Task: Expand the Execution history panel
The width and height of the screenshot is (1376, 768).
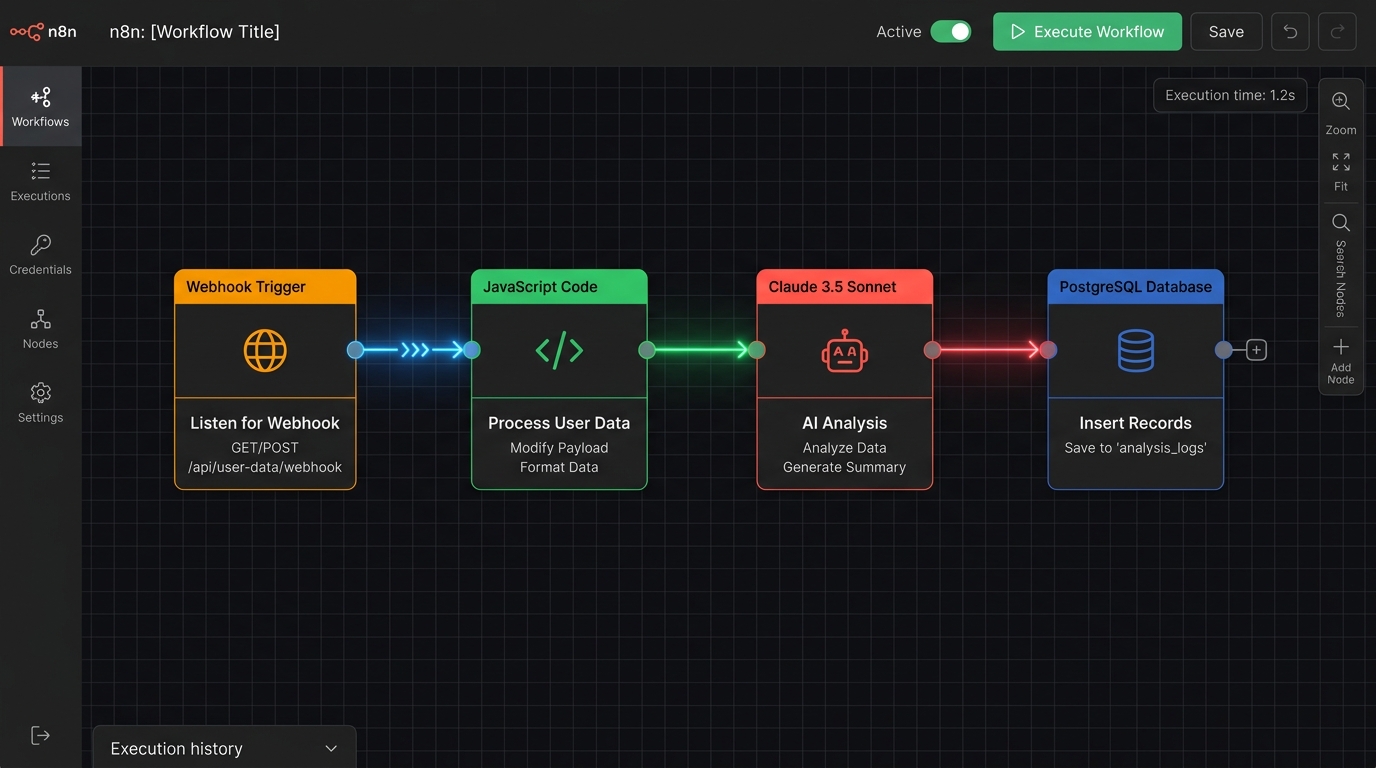Action: (x=224, y=748)
